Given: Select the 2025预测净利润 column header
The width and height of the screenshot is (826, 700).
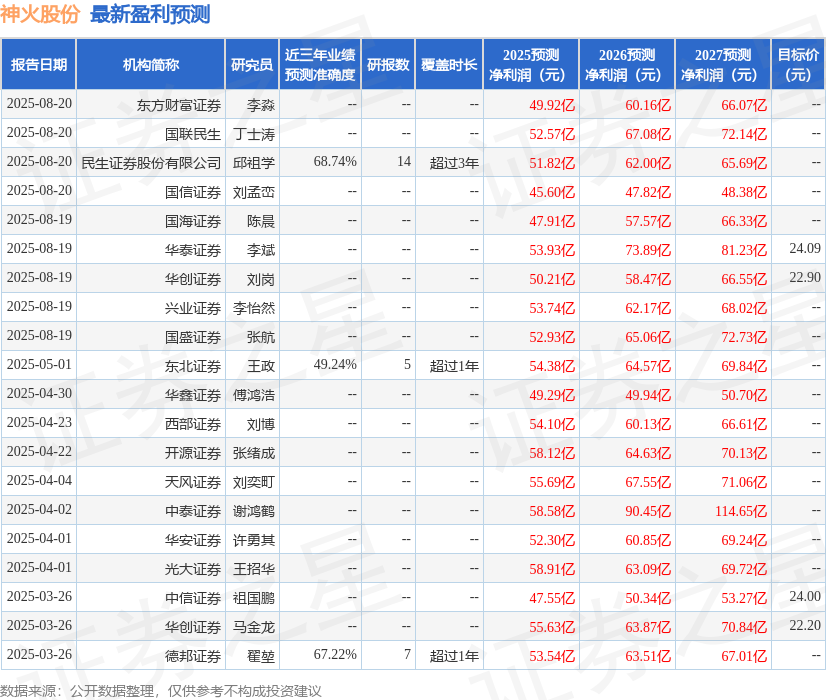Looking at the screenshot, I should pos(531,64).
